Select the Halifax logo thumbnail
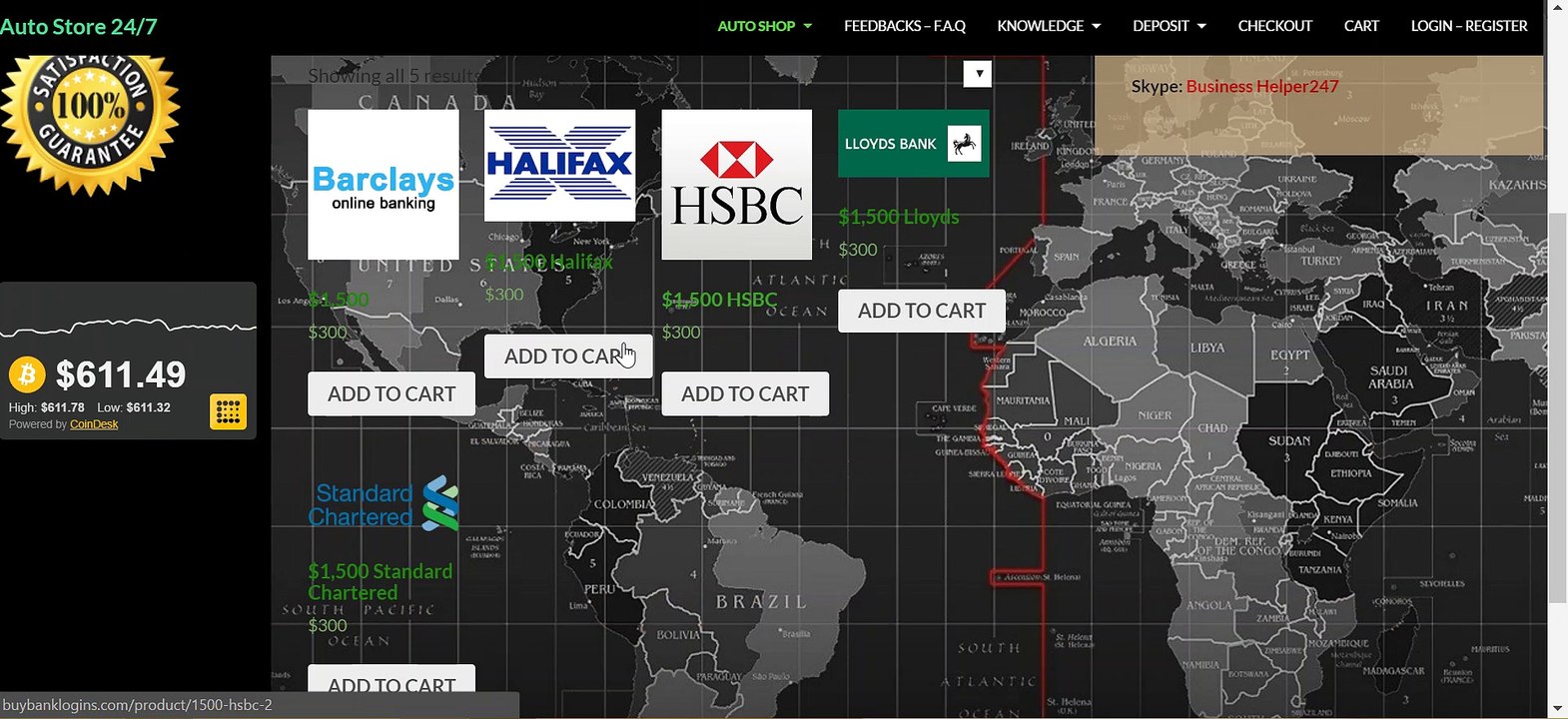This screenshot has height=719, width=1568. point(559,166)
